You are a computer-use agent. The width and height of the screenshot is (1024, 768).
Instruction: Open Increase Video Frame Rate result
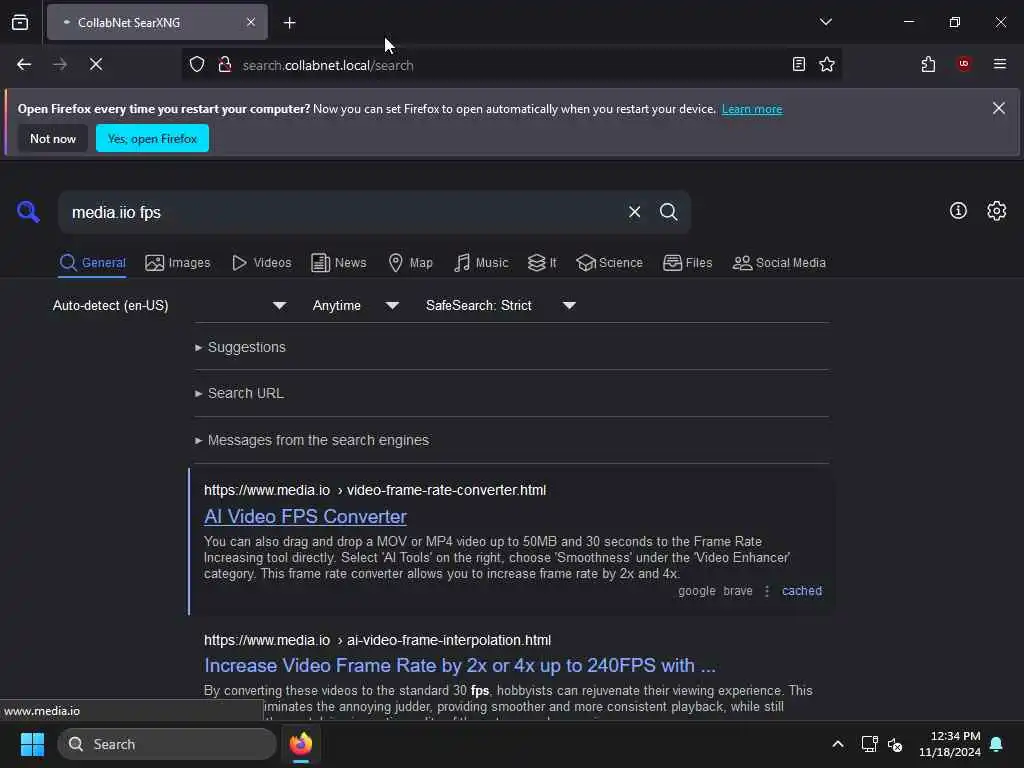pos(460,665)
